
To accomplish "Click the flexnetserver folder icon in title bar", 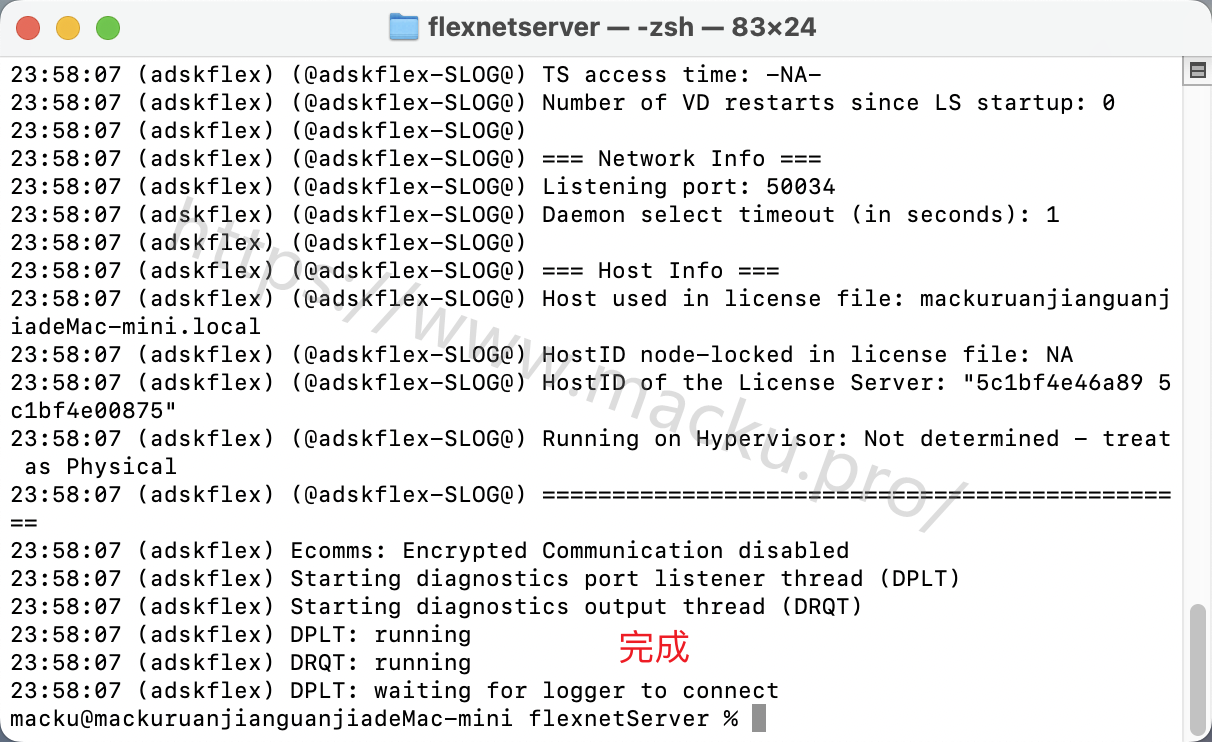I will 404,27.
